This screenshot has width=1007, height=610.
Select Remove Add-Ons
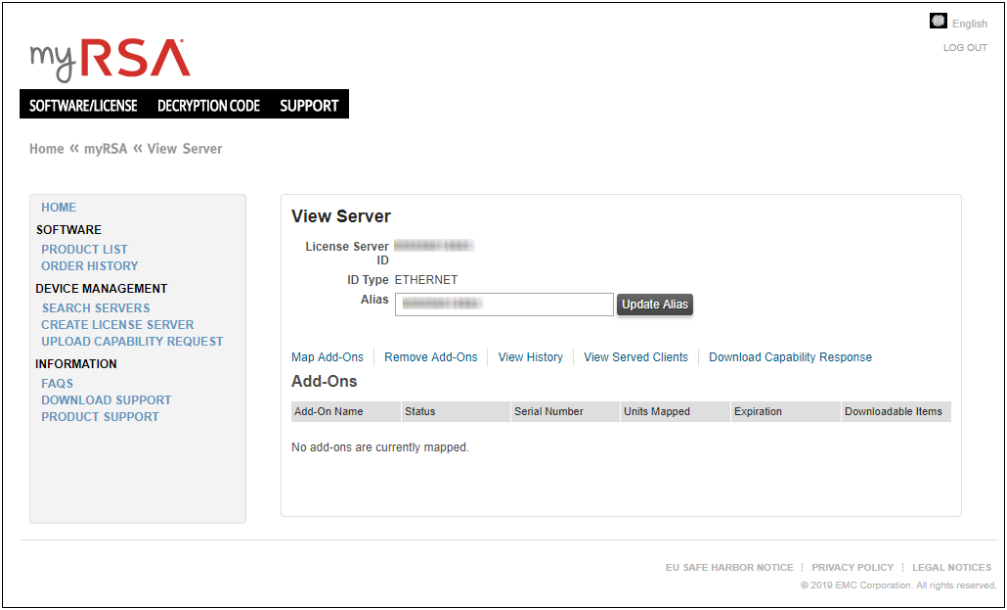pos(431,357)
